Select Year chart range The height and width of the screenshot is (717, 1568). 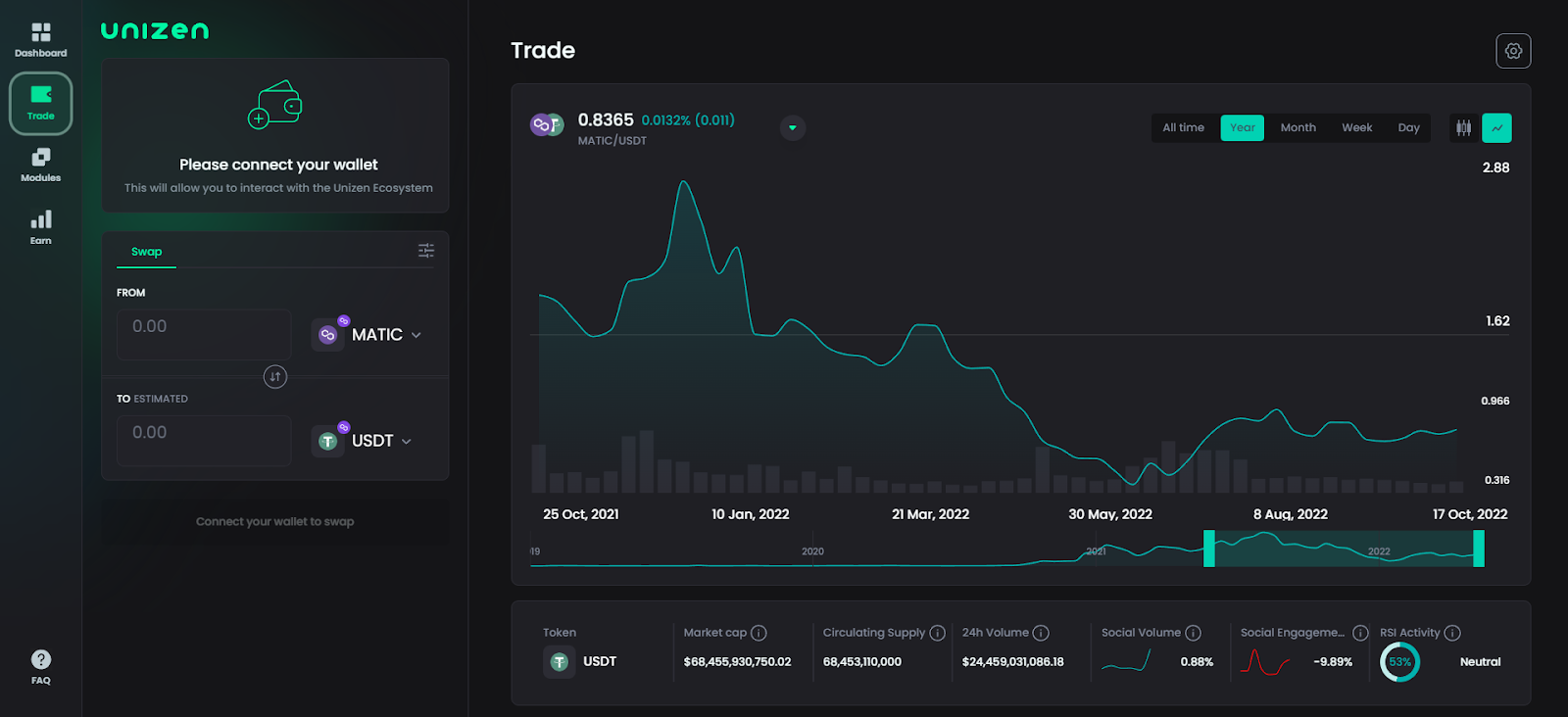click(1242, 127)
